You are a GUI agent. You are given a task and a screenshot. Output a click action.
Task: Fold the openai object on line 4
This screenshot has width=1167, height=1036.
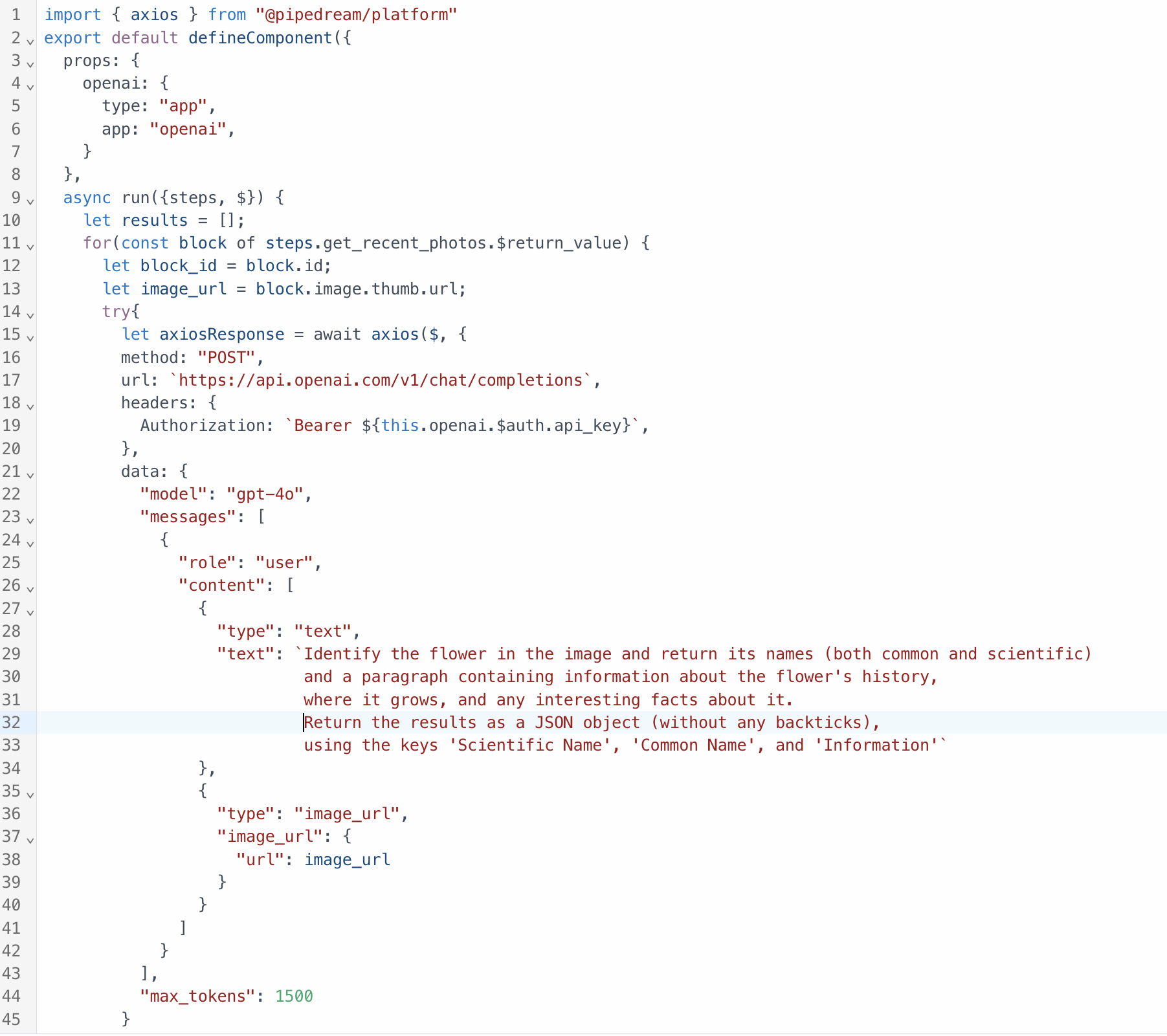[x=30, y=87]
